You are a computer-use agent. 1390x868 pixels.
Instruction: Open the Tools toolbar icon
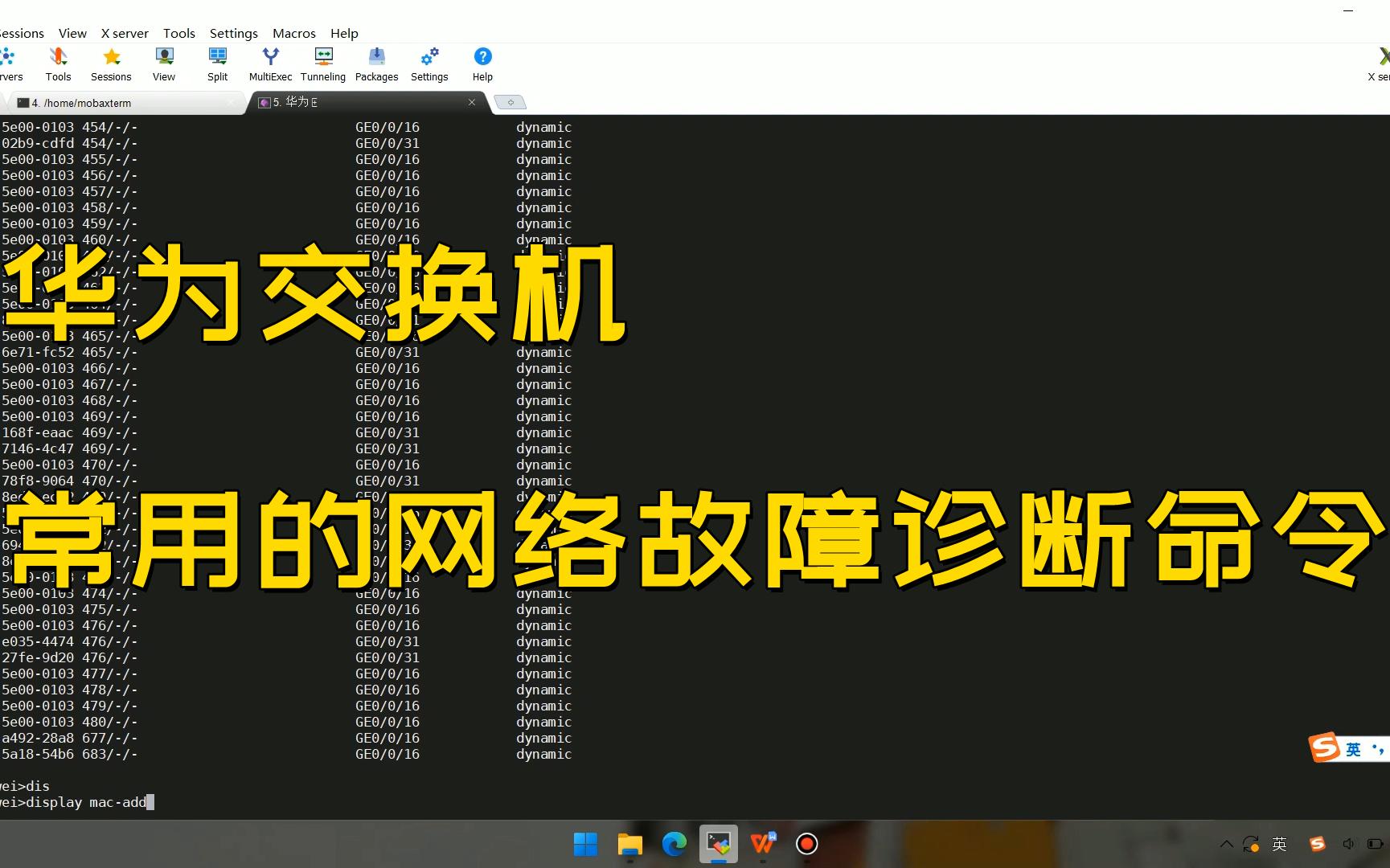(58, 64)
